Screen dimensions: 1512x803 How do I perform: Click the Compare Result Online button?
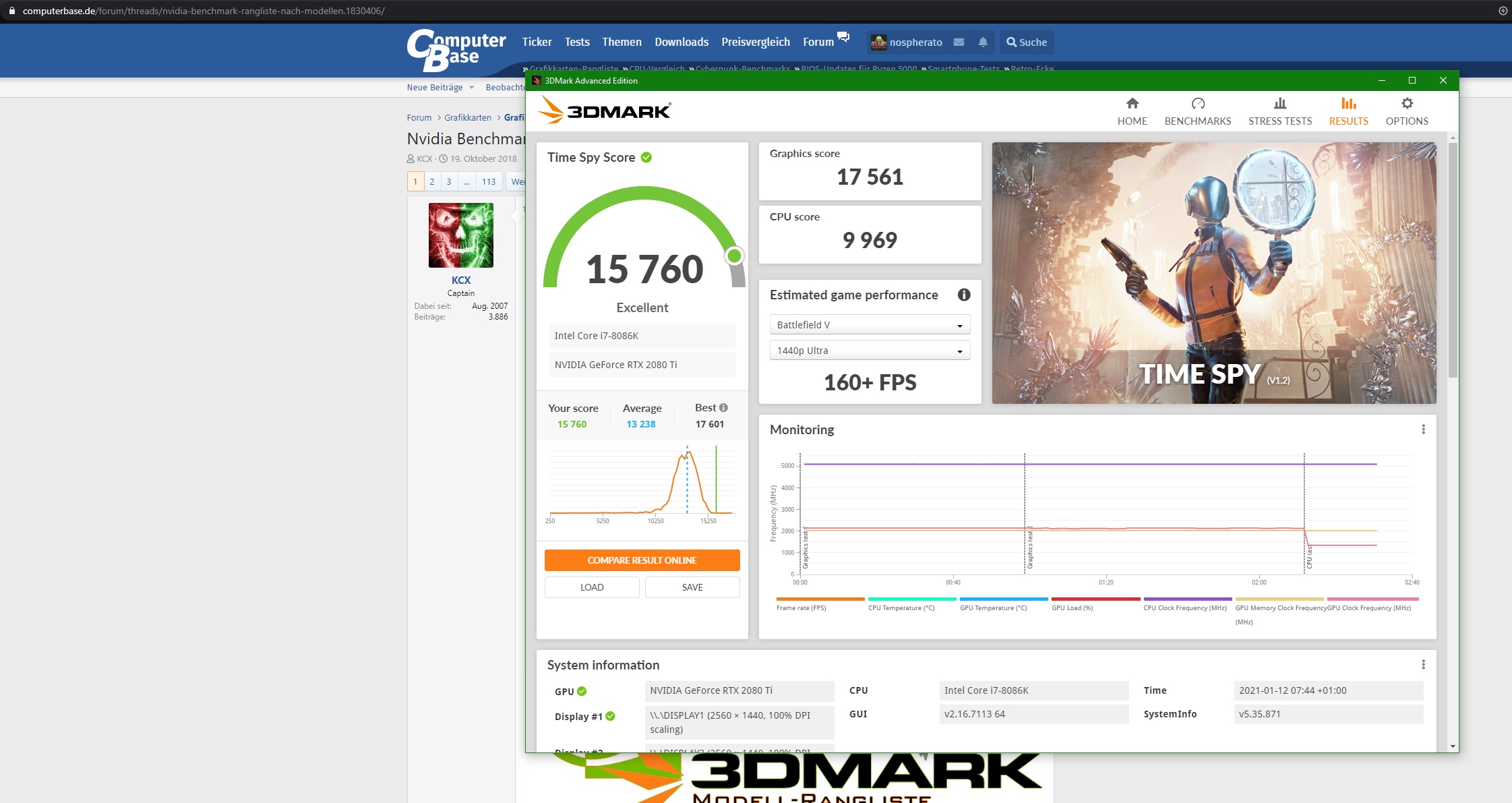(642, 560)
